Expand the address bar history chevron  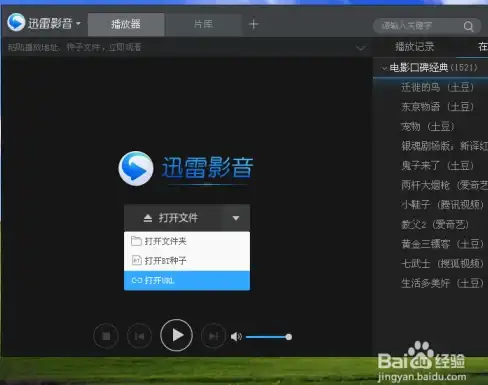tap(360, 48)
